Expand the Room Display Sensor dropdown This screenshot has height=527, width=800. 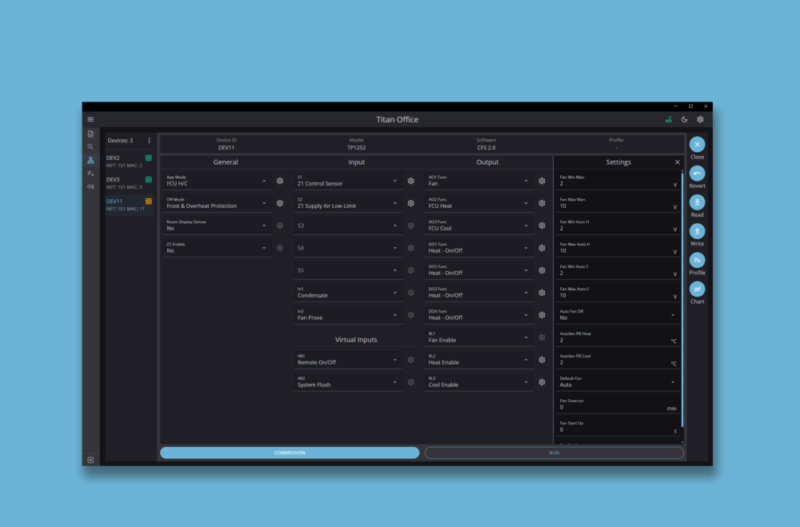tap(217, 225)
